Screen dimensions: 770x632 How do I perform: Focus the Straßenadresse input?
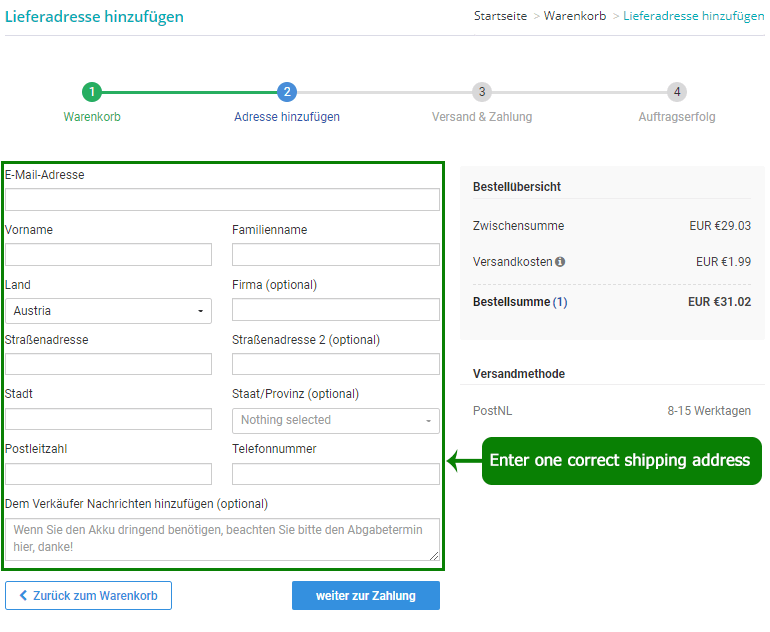[x=108, y=364]
